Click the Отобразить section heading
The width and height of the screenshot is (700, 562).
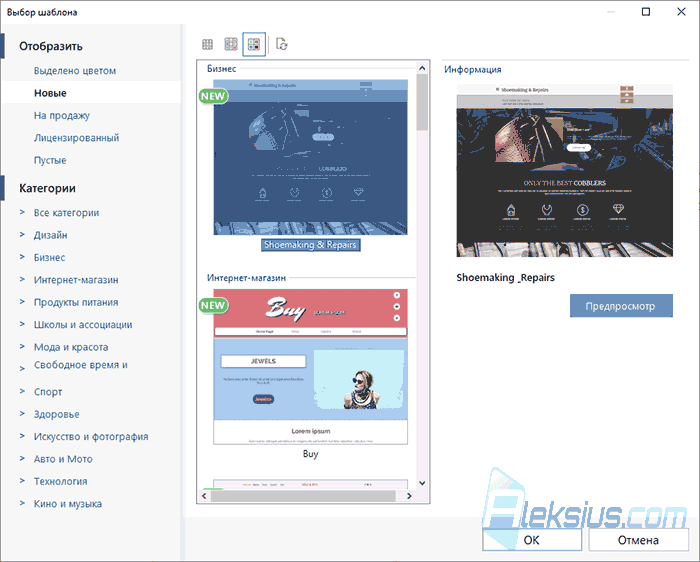(51, 46)
